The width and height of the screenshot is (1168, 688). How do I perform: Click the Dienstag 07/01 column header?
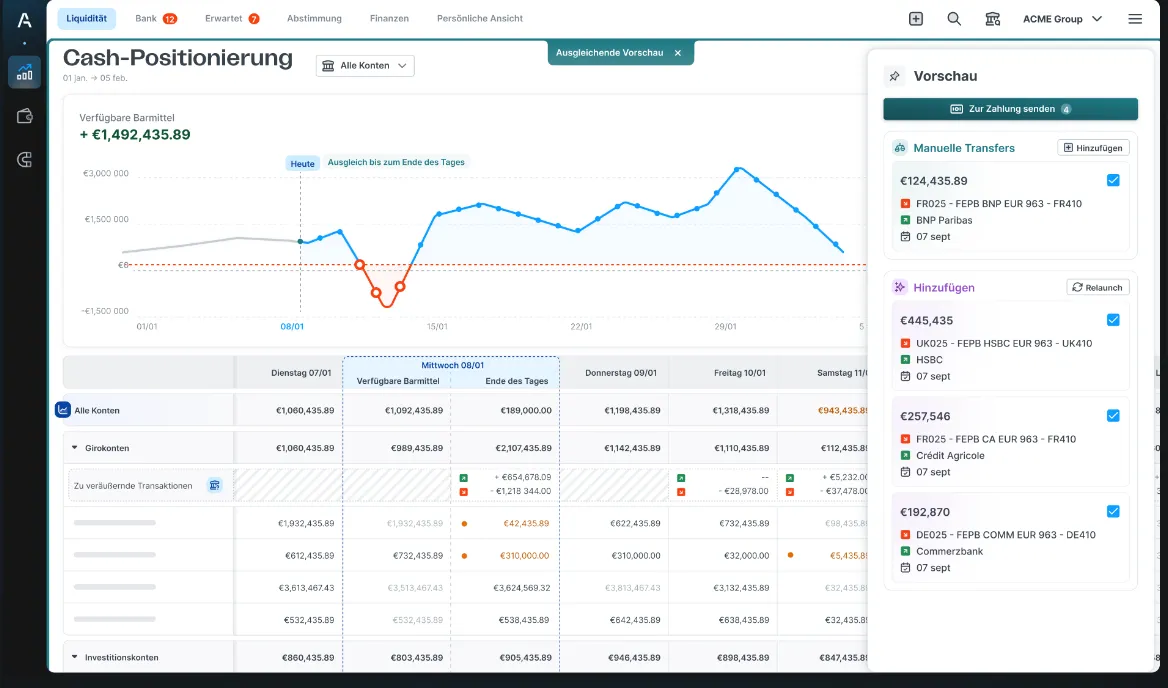coord(301,372)
